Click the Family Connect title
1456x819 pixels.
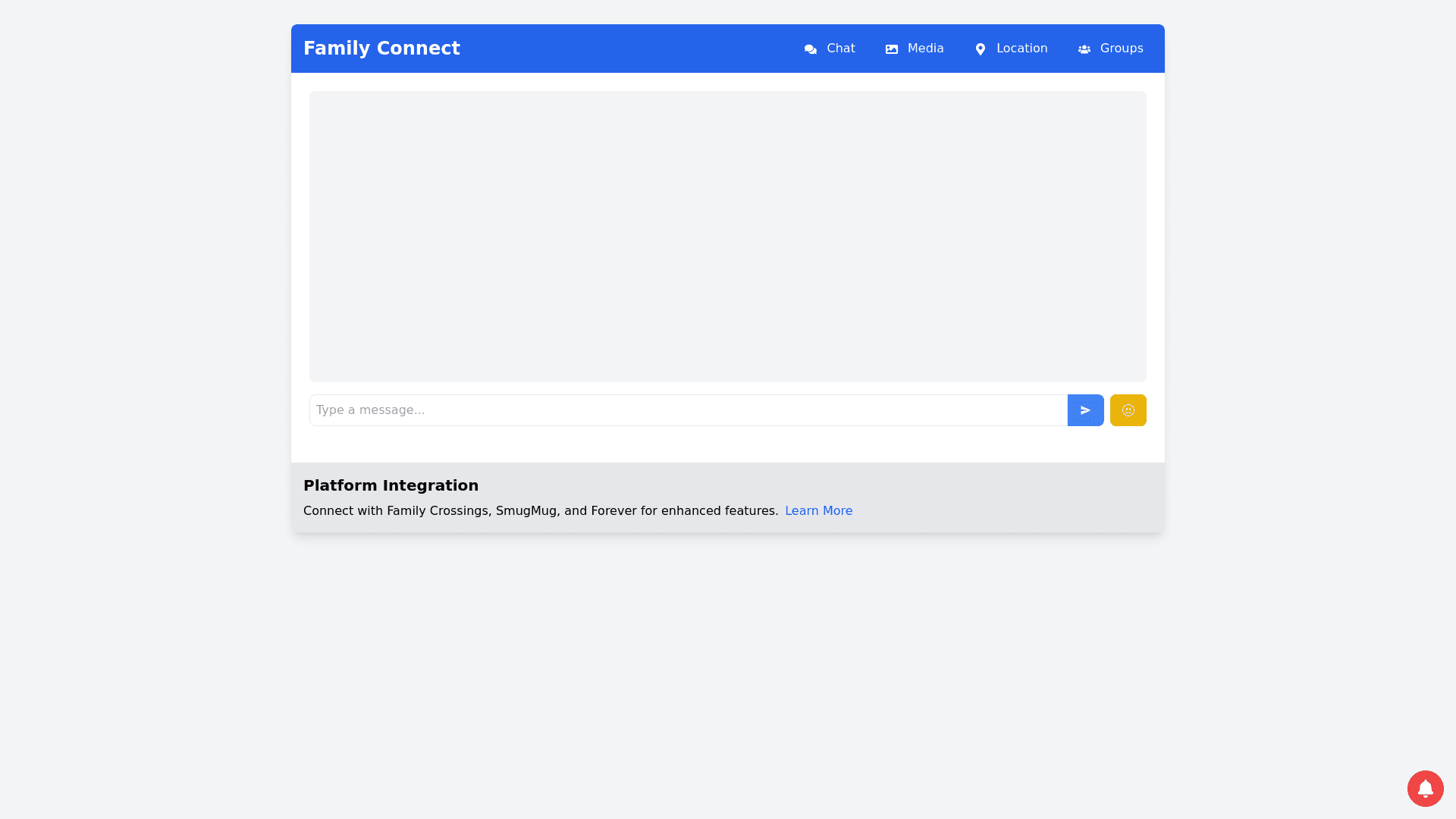(x=381, y=49)
